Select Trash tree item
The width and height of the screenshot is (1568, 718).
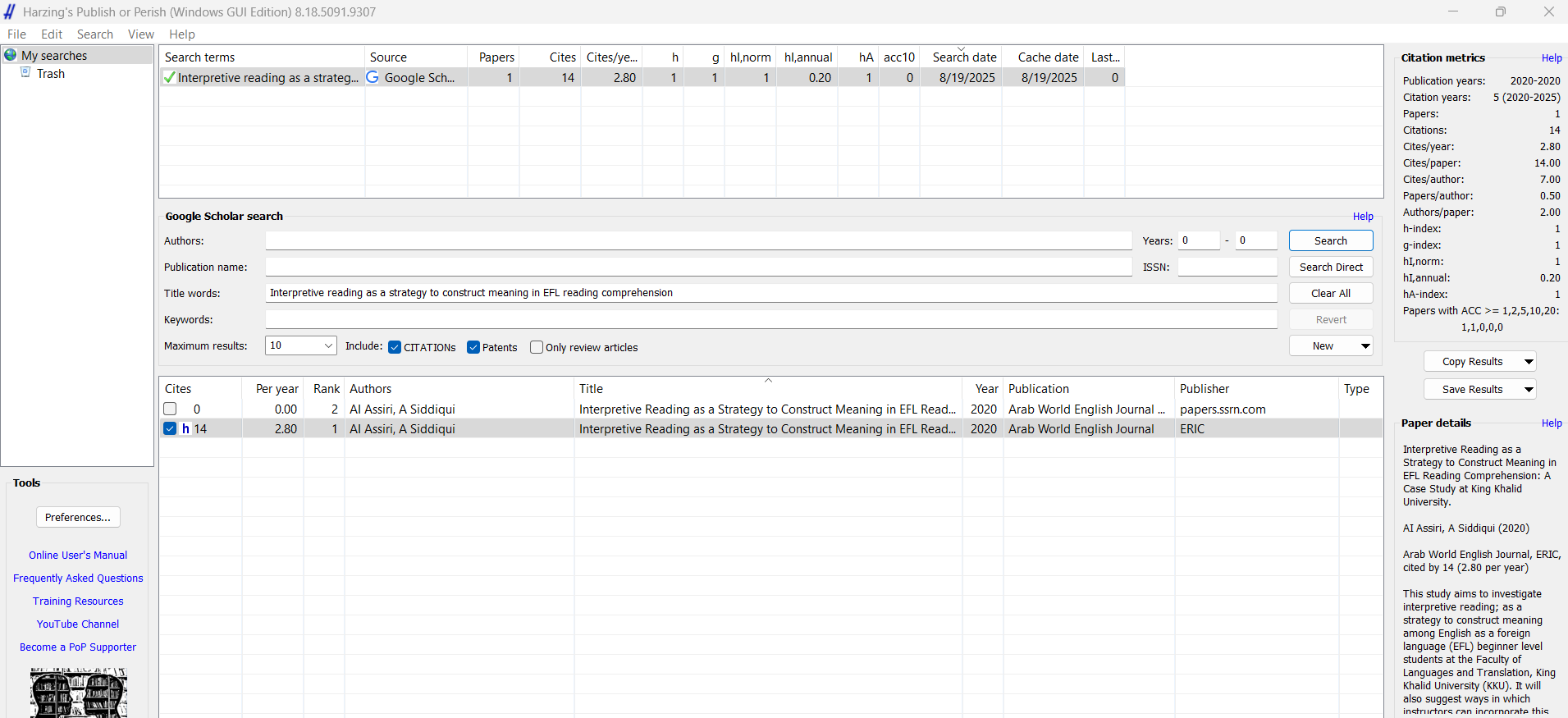pyautogui.click(x=51, y=73)
